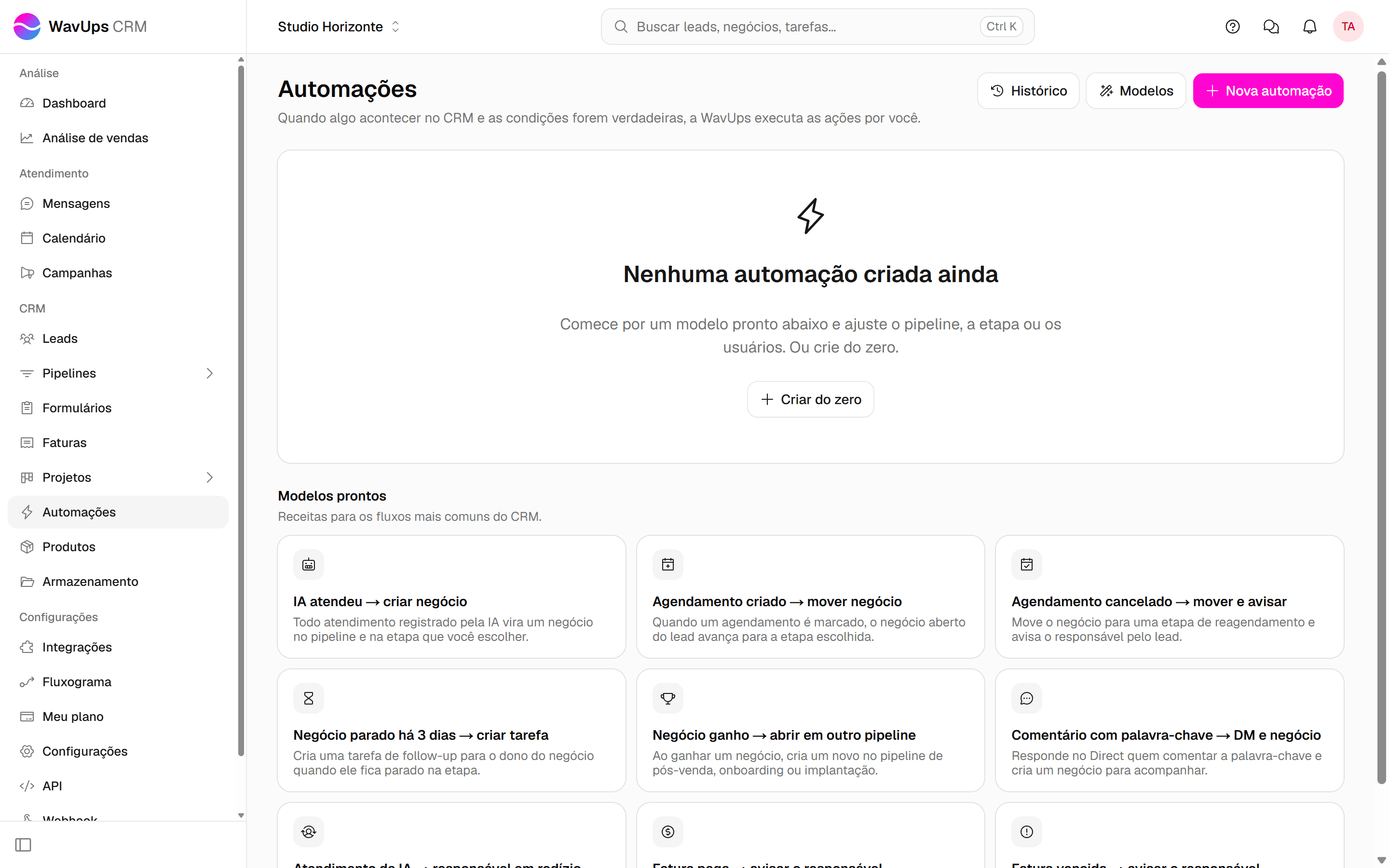The height and width of the screenshot is (868, 1389).
Task: Click the round-robin user icon card
Action: click(309, 832)
